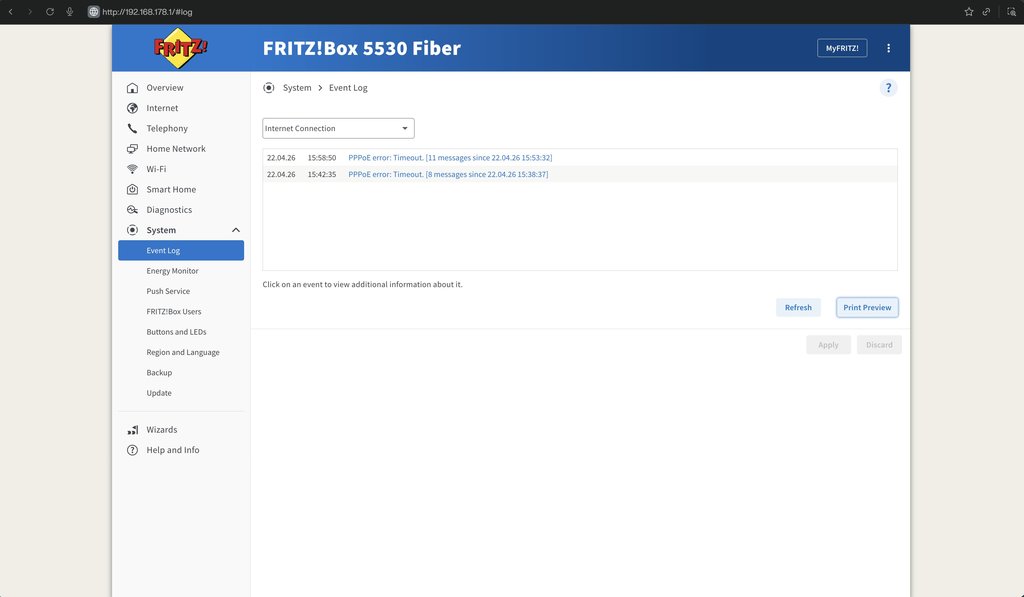Select Region and Language submenu item

pyautogui.click(x=181, y=352)
